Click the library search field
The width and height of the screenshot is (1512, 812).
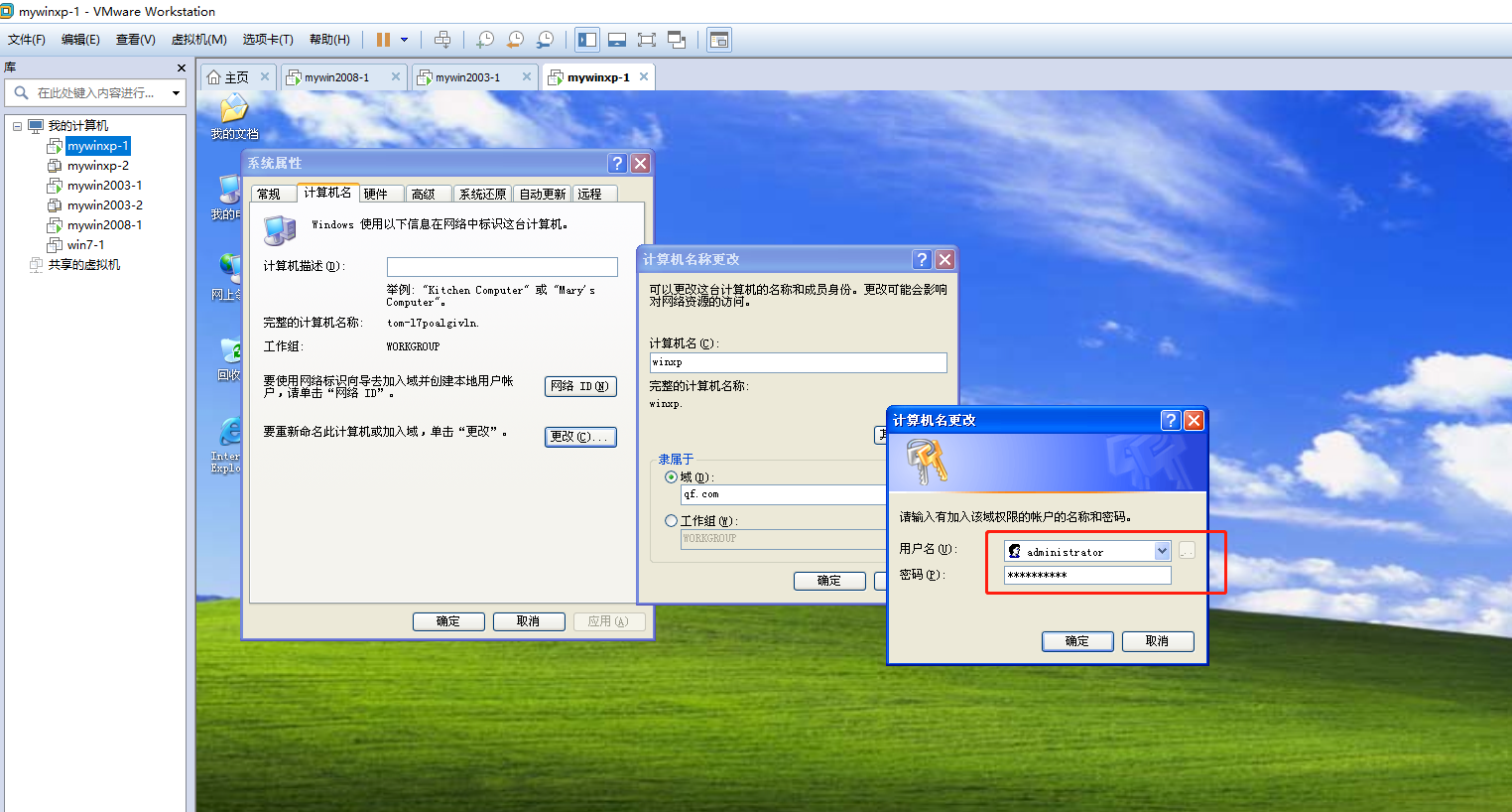point(94,92)
